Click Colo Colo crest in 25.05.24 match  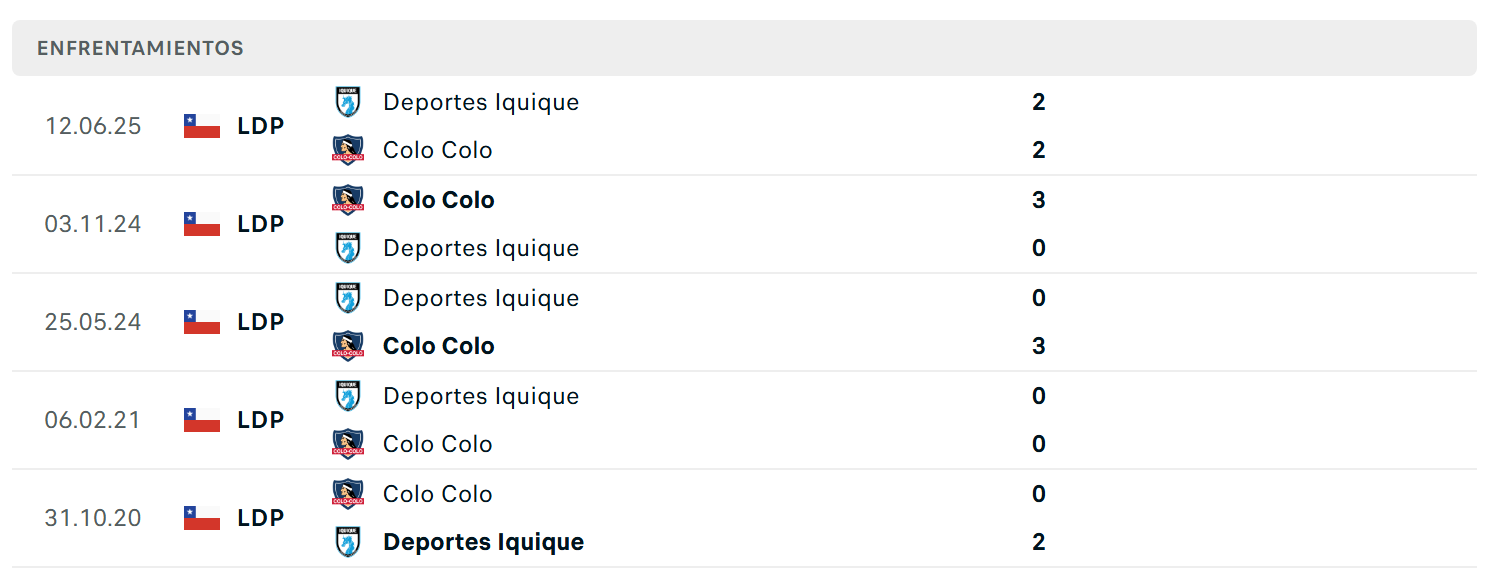[348, 346]
